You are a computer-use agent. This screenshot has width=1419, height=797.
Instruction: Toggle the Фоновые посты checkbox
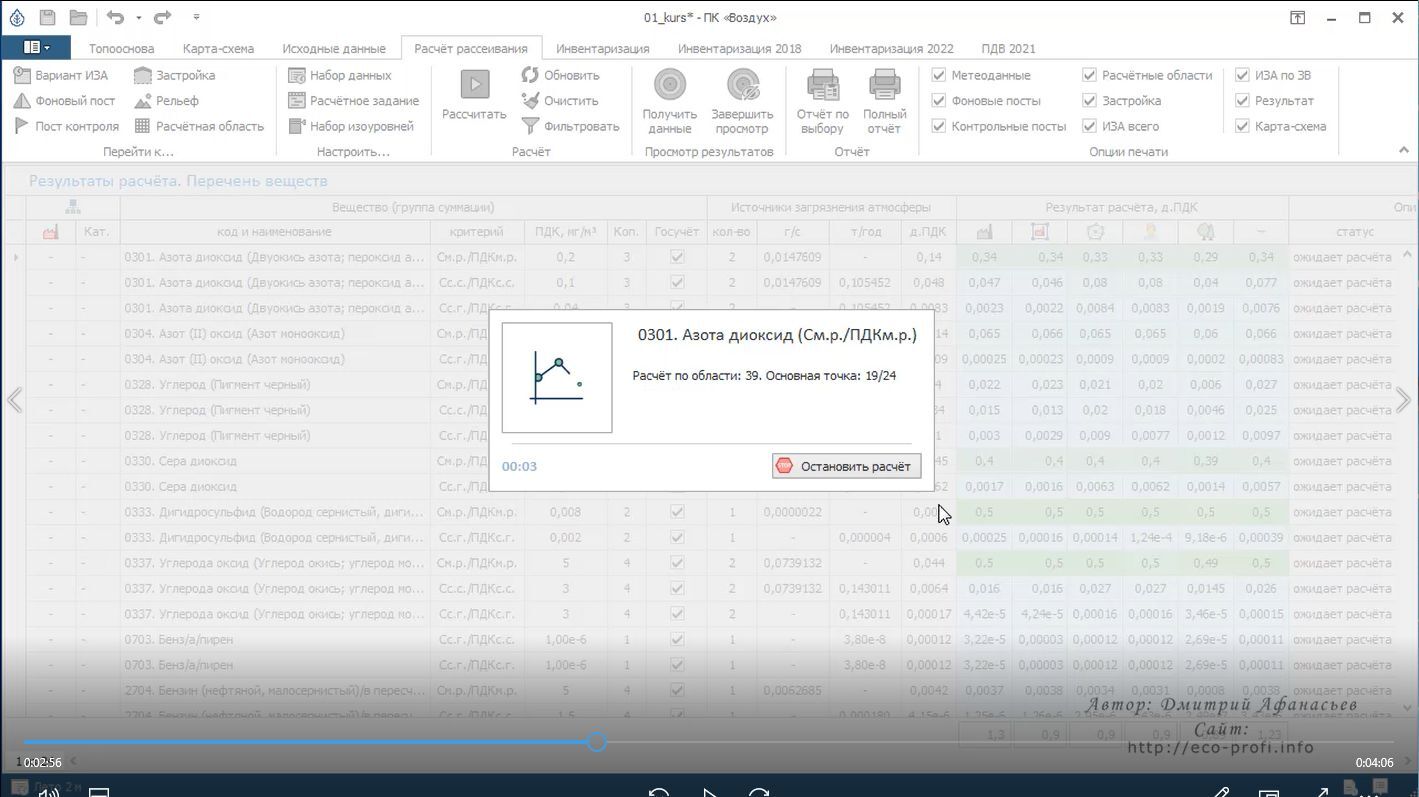coord(939,101)
